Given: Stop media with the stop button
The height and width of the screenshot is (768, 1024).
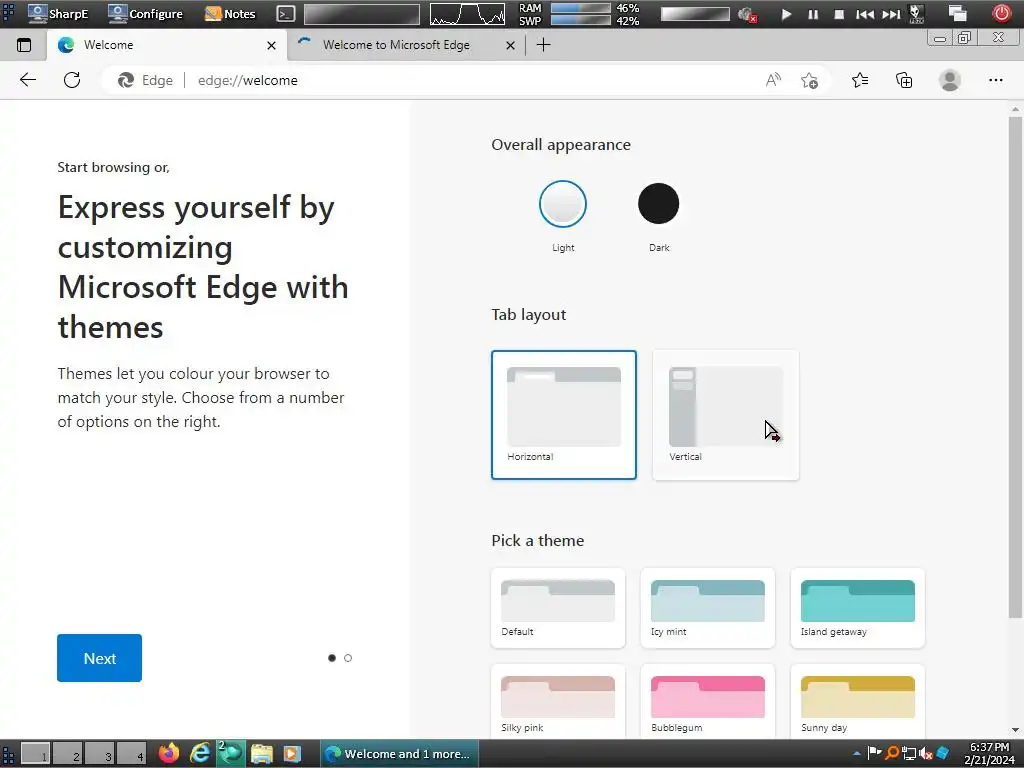Looking at the screenshot, I should click(839, 14).
